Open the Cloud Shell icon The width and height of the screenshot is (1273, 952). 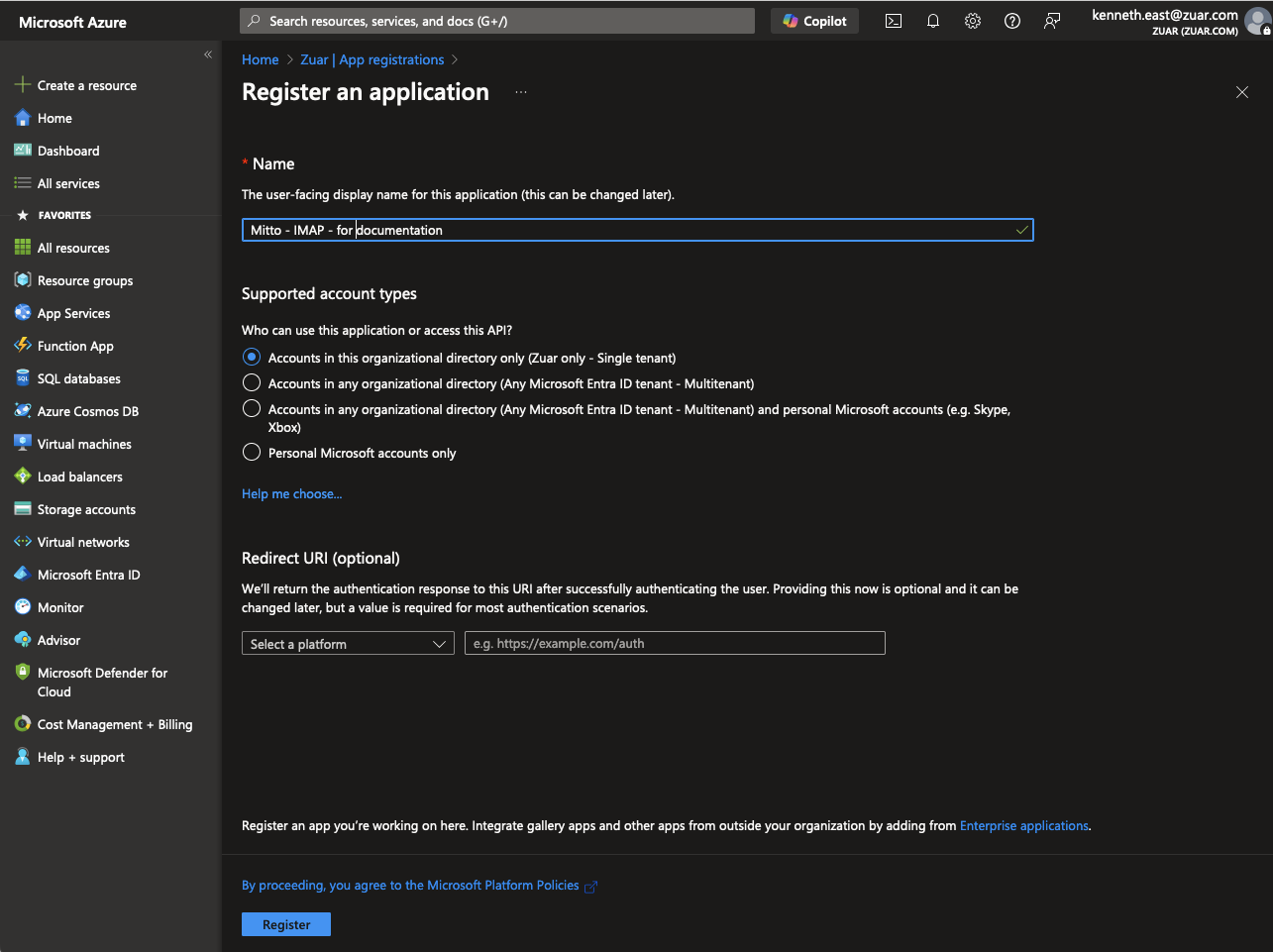click(x=894, y=21)
